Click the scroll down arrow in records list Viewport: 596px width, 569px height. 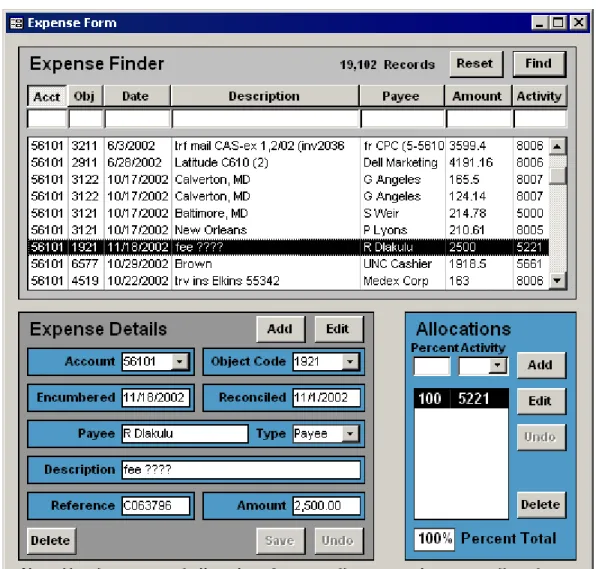557,281
